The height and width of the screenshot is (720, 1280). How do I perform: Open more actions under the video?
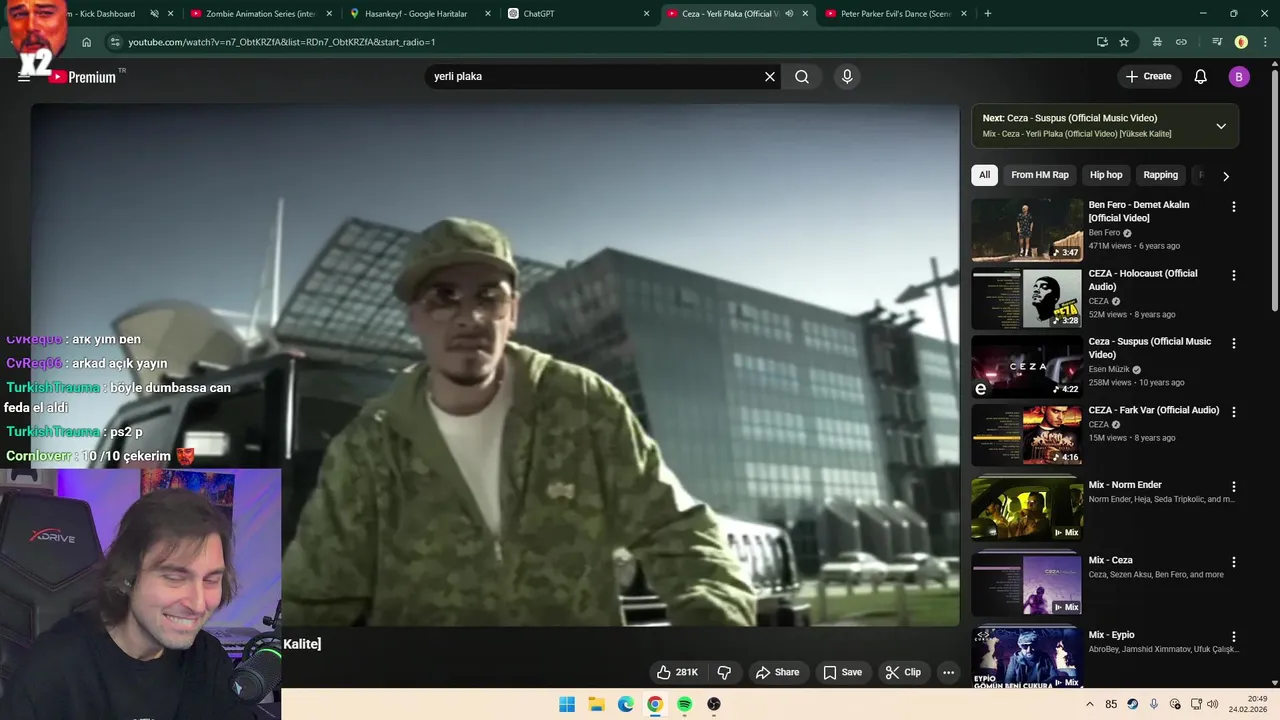point(948,672)
